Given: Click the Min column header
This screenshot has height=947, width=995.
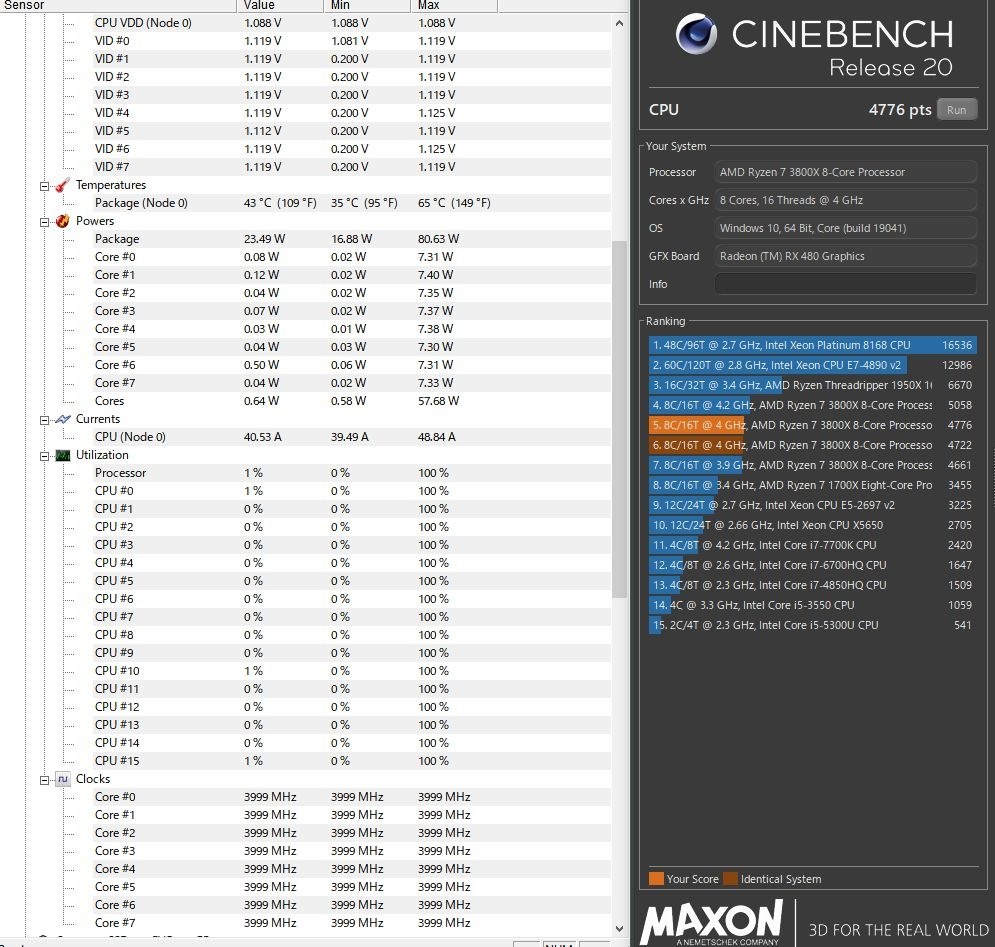Looking at the screenshot, I should (x=367, y=6).
